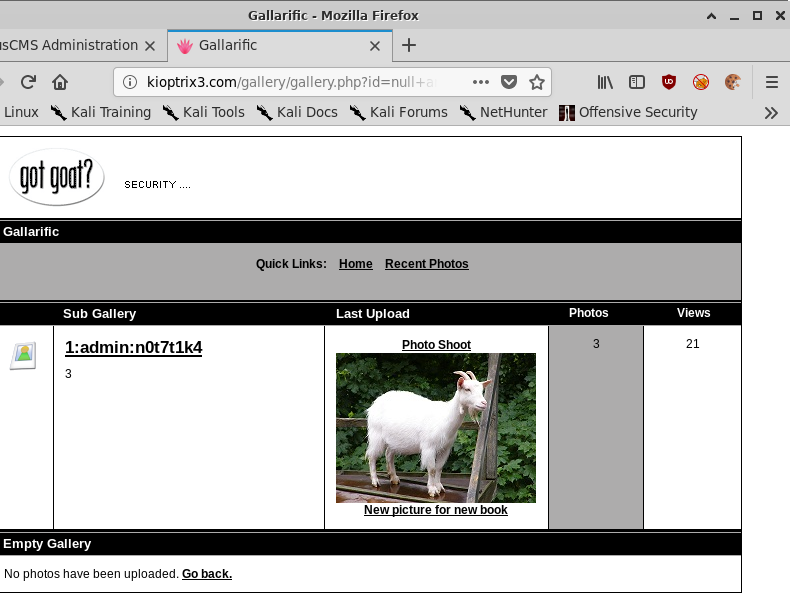Open the page actions three-dot menu
790x611 pixels.
pyautogui.click(x=481, y=82)
